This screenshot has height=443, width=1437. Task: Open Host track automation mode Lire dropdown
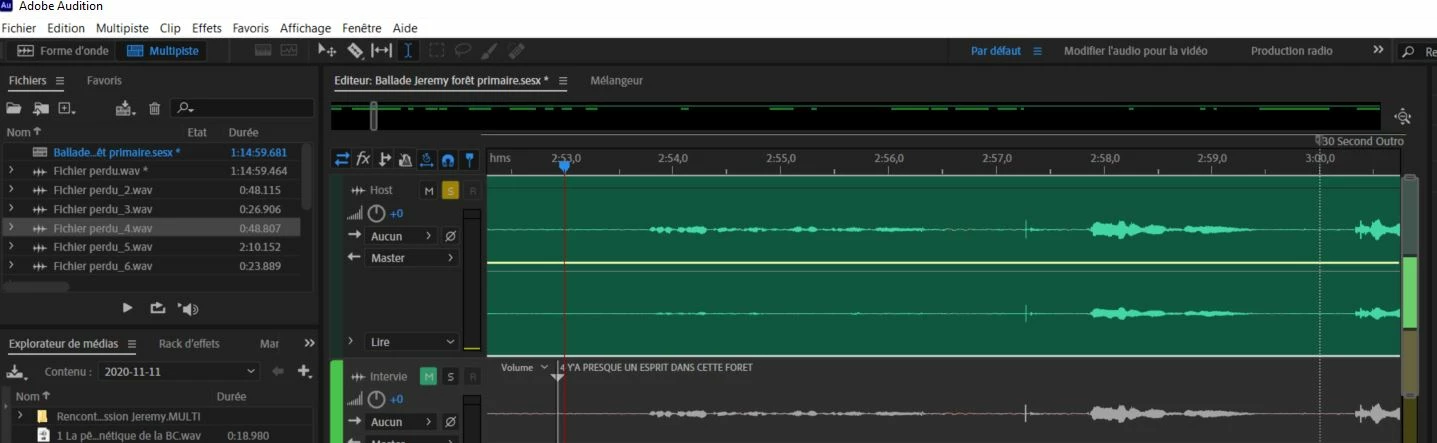(x=411, y=342)
